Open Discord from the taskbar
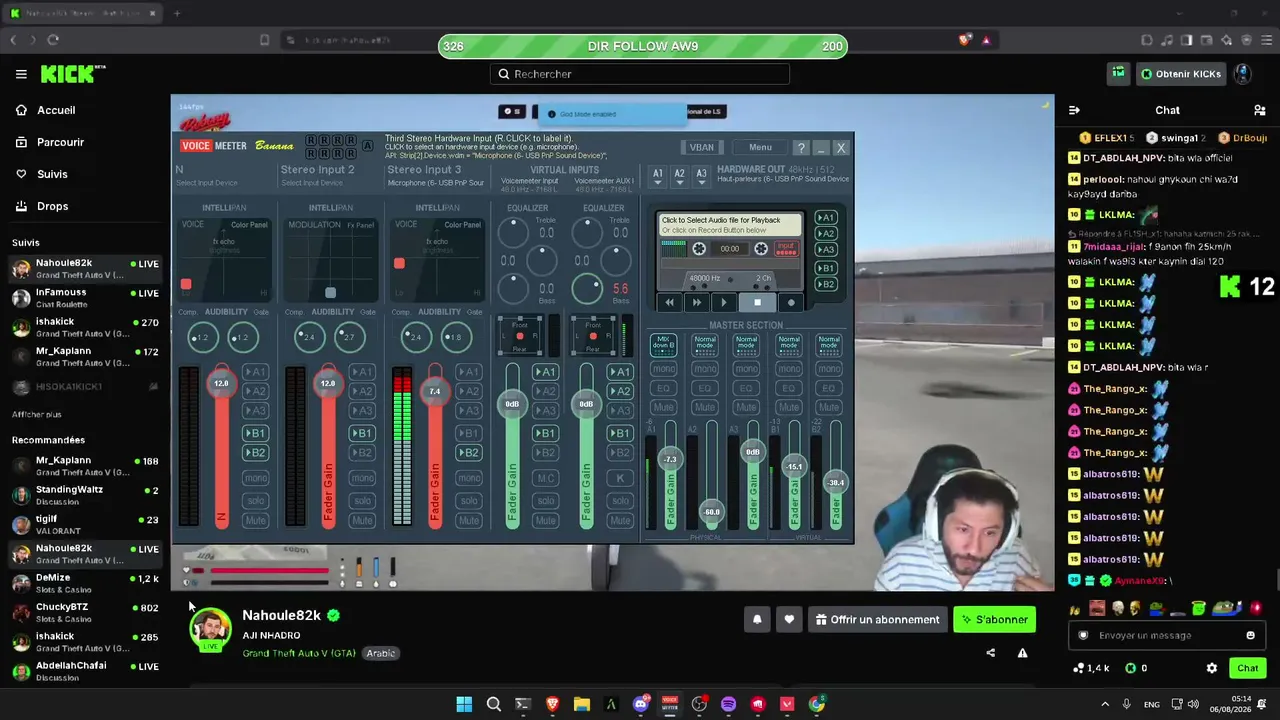The width and height of the screenshot is (1280, 720). pyautogui.click(x=641, y=704)
